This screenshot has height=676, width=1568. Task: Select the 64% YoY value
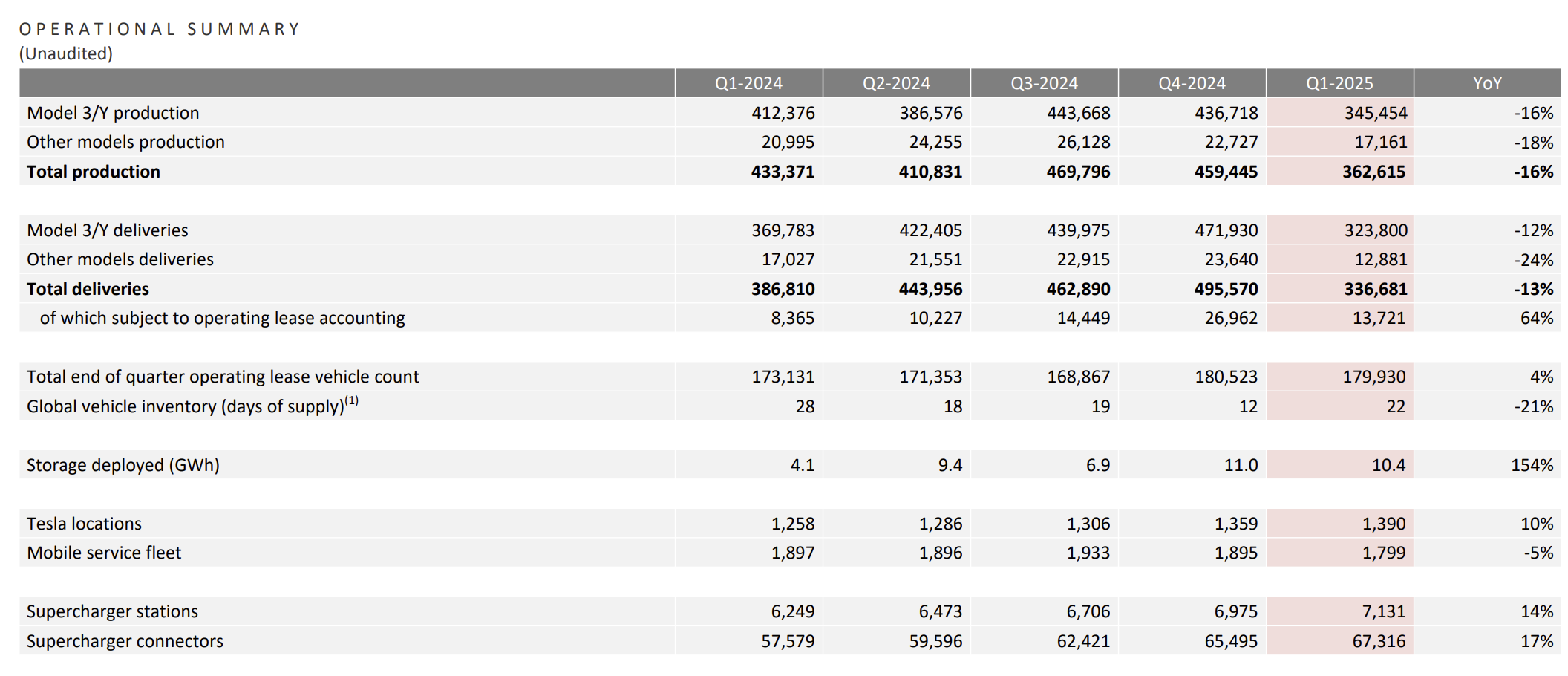pos(1537,318)
